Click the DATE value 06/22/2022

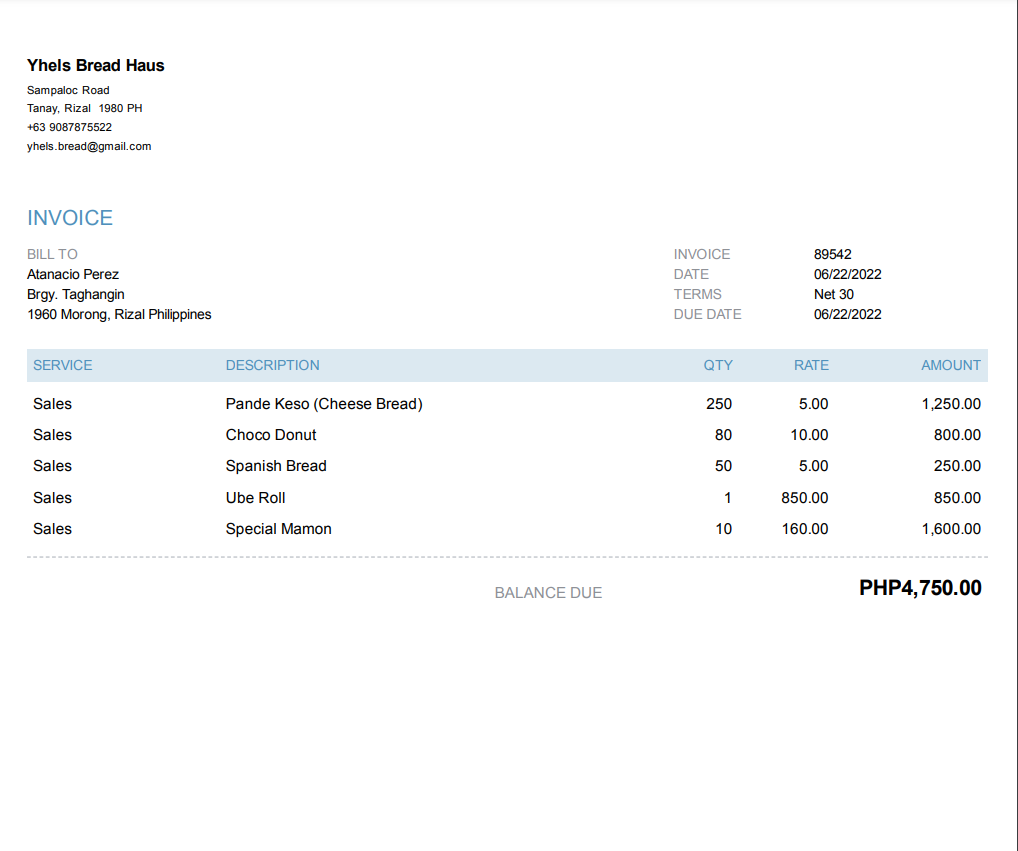pos(847,275)
